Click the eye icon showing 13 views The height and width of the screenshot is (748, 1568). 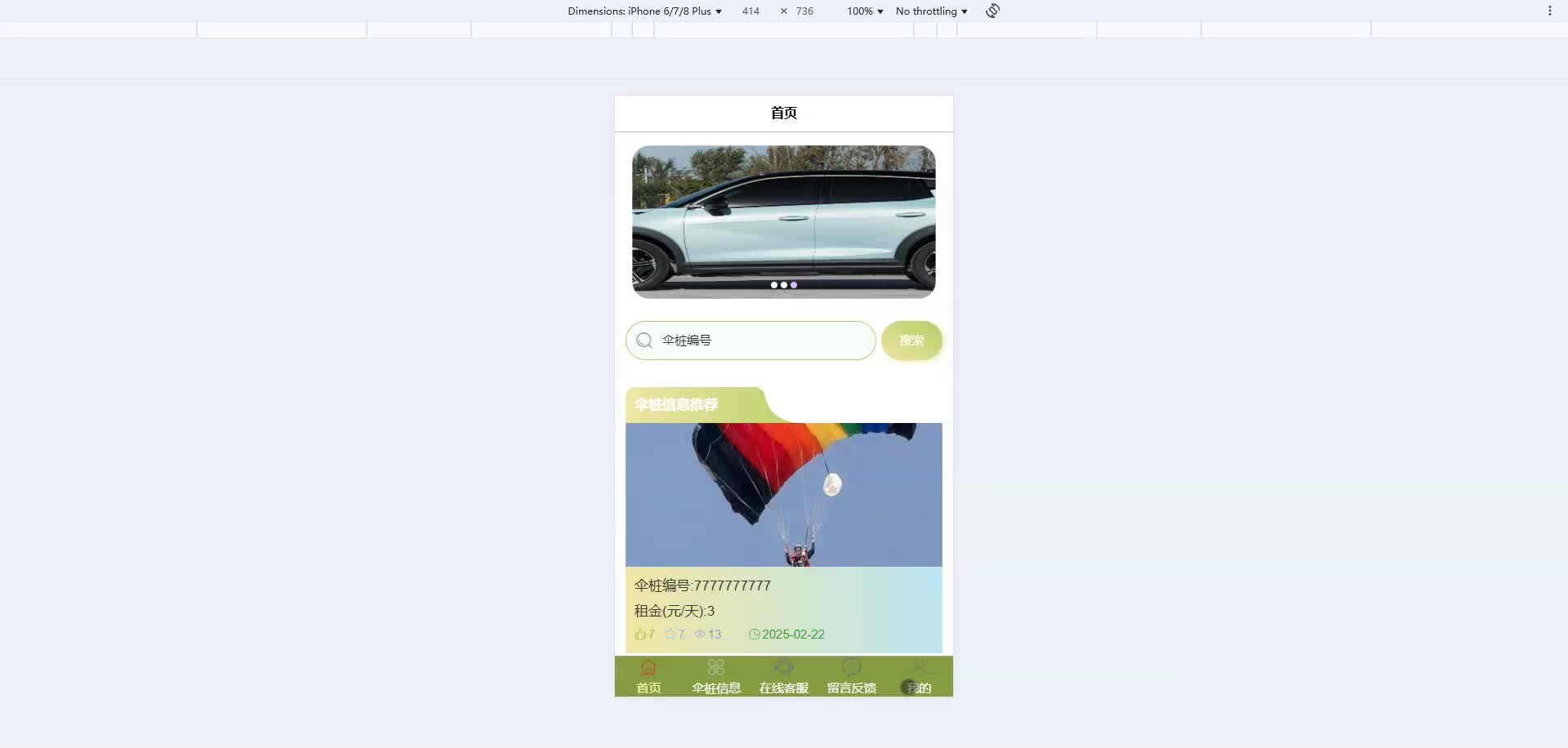click(x=700, y=634)
